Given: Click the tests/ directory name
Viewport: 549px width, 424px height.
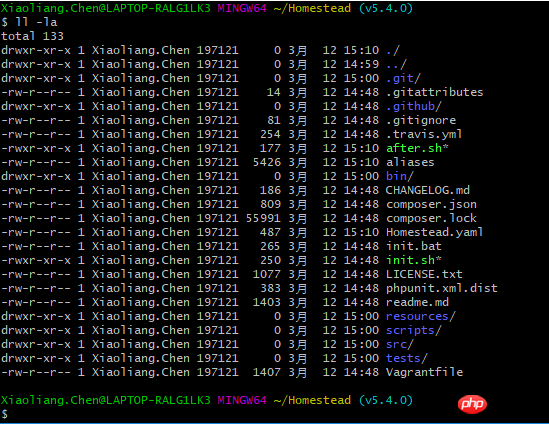Looking at the screenshot, I should click(x=406, y=358).
